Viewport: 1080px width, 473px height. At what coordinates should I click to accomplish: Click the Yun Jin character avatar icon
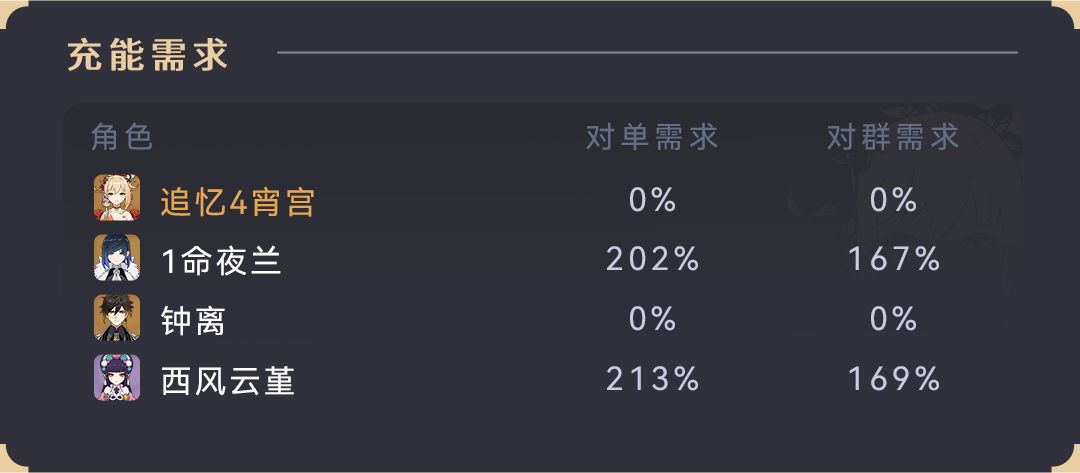pyautogui.click(x=117, y=379)
